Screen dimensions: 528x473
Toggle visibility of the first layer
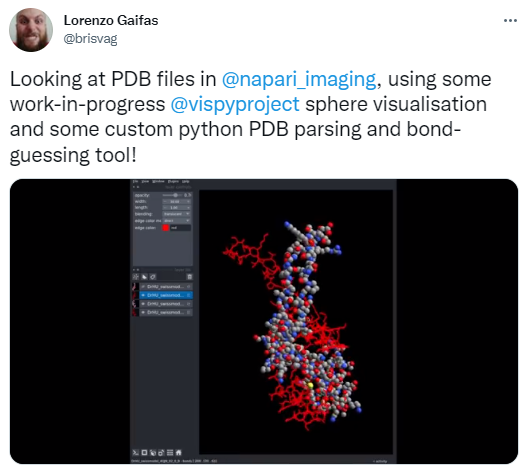(143, 286)
